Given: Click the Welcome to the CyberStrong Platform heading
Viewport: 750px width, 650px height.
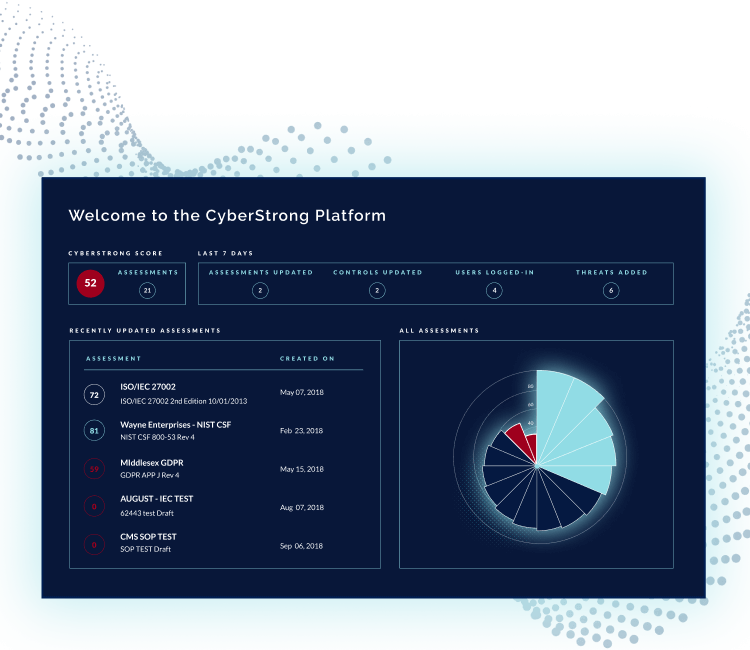Looking at the screenshot, I should [x=227, y=215].
